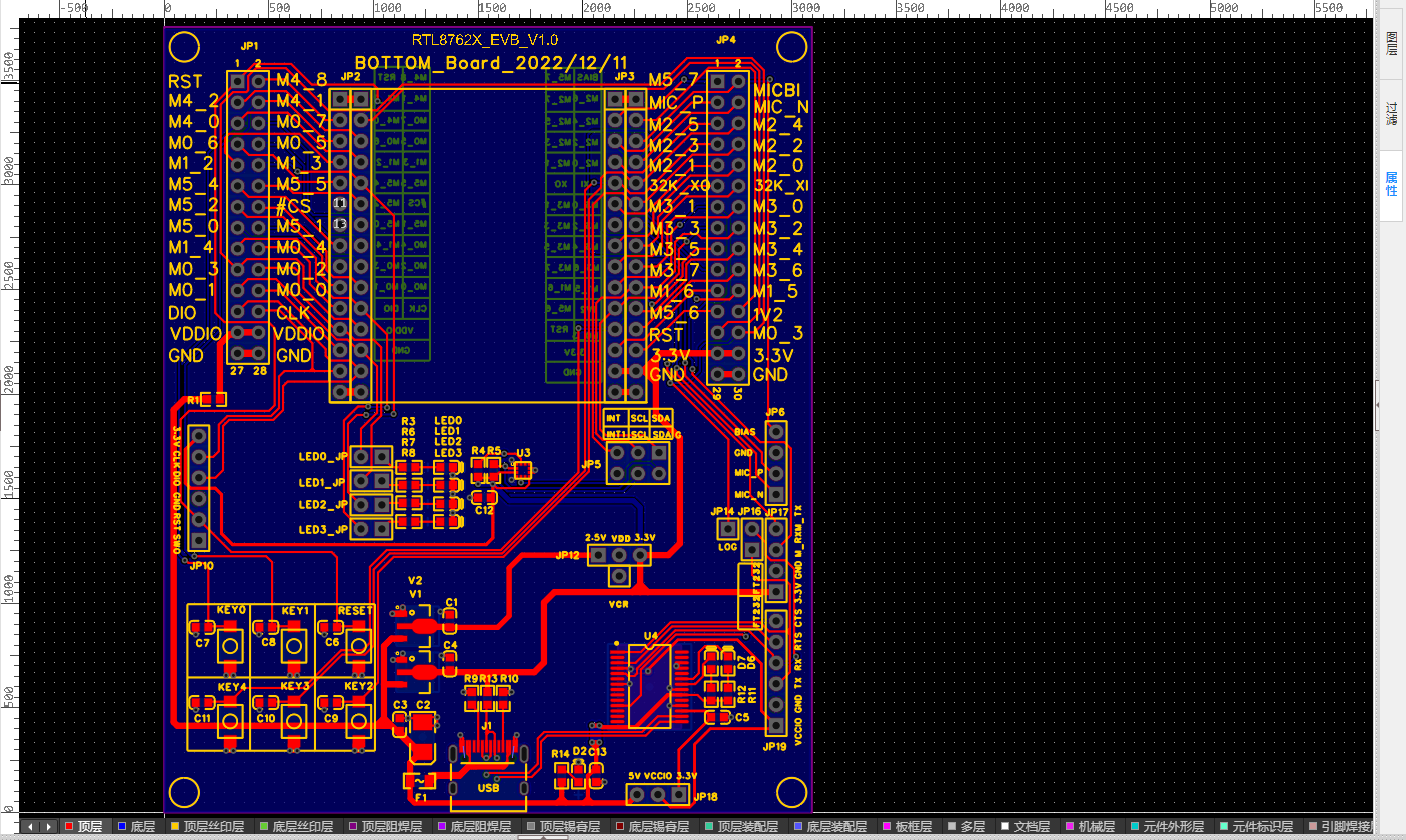Select the DIO silkscreen label

tap(182, 312)
